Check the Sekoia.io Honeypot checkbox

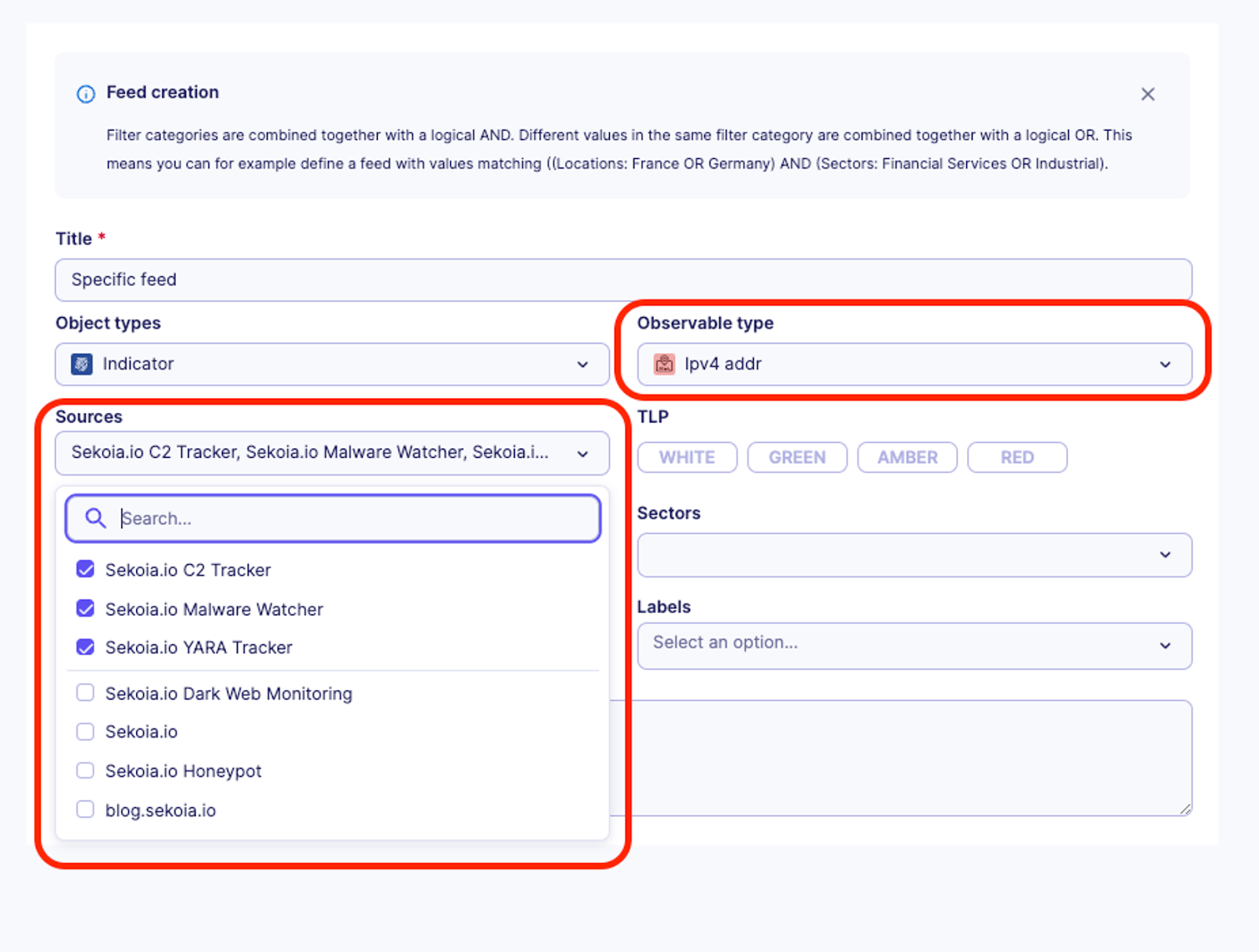(85, 771)
